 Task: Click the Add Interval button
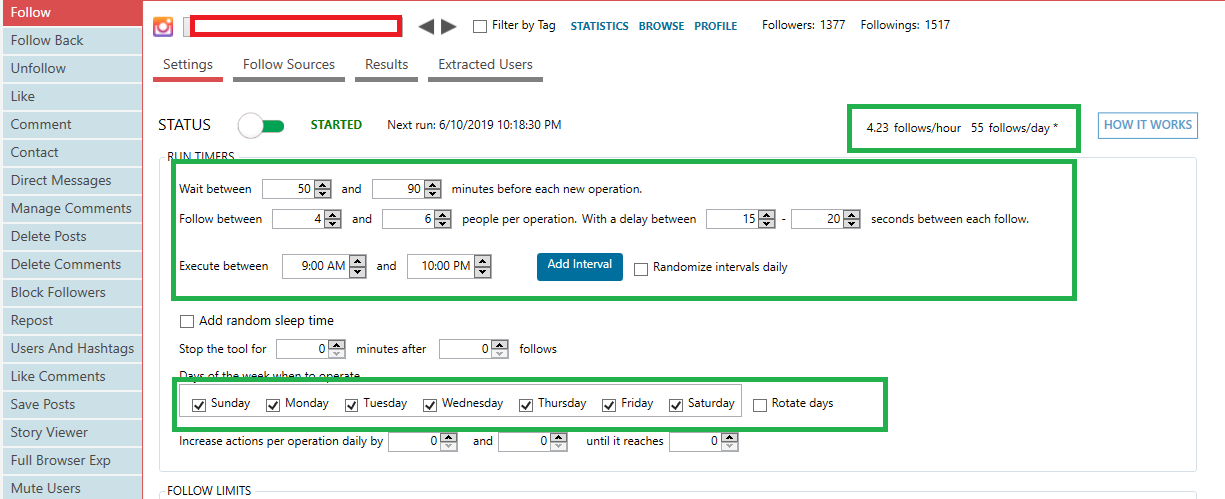tap(580, 265)
